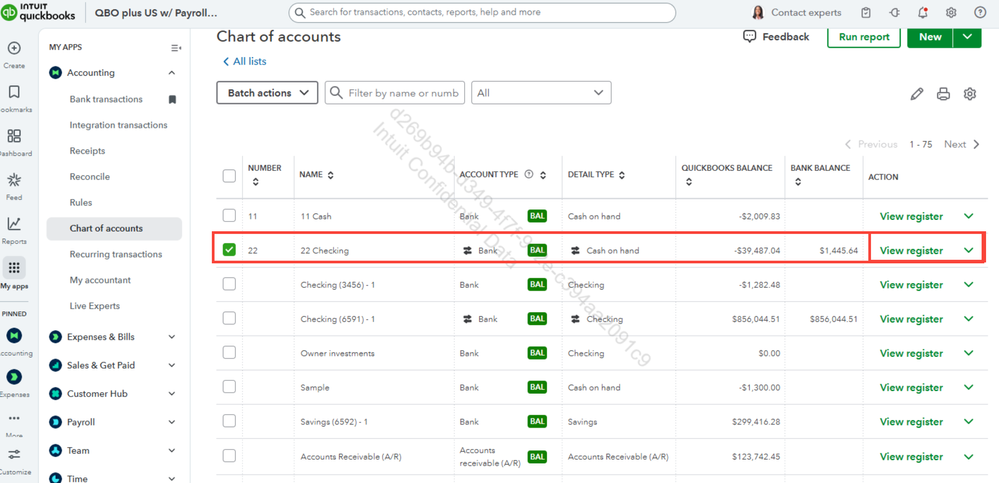Check the Sample row checkbox
This screenshot has width=999, height=483.
click(229, 387)
